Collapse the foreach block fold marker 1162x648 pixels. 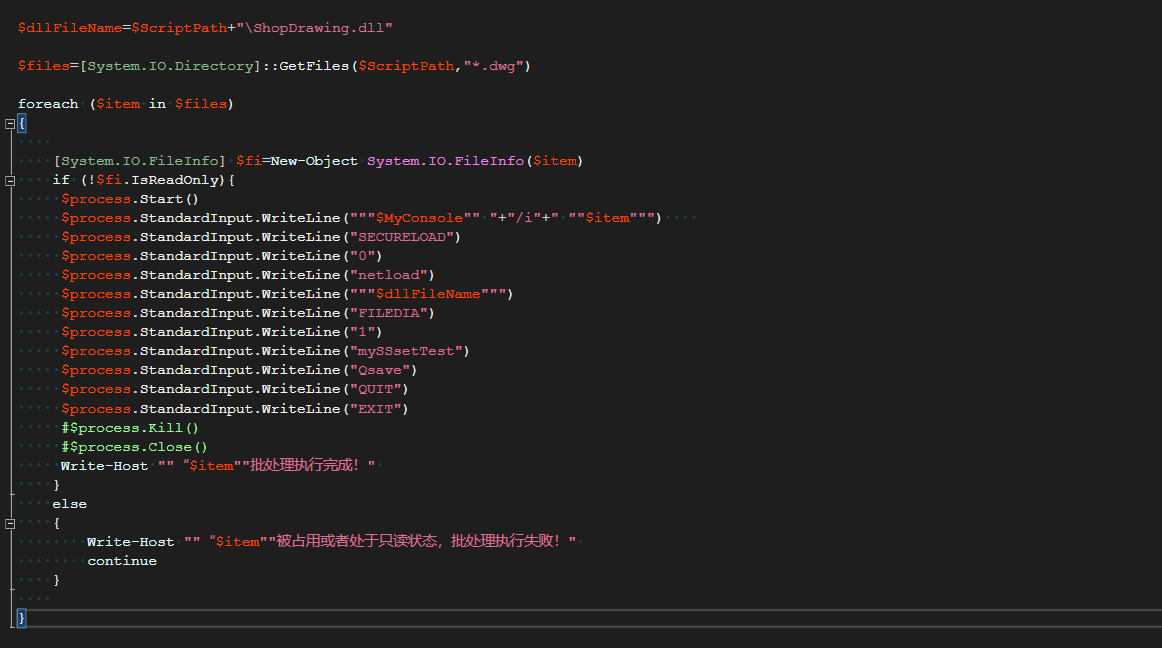point(10,124)
